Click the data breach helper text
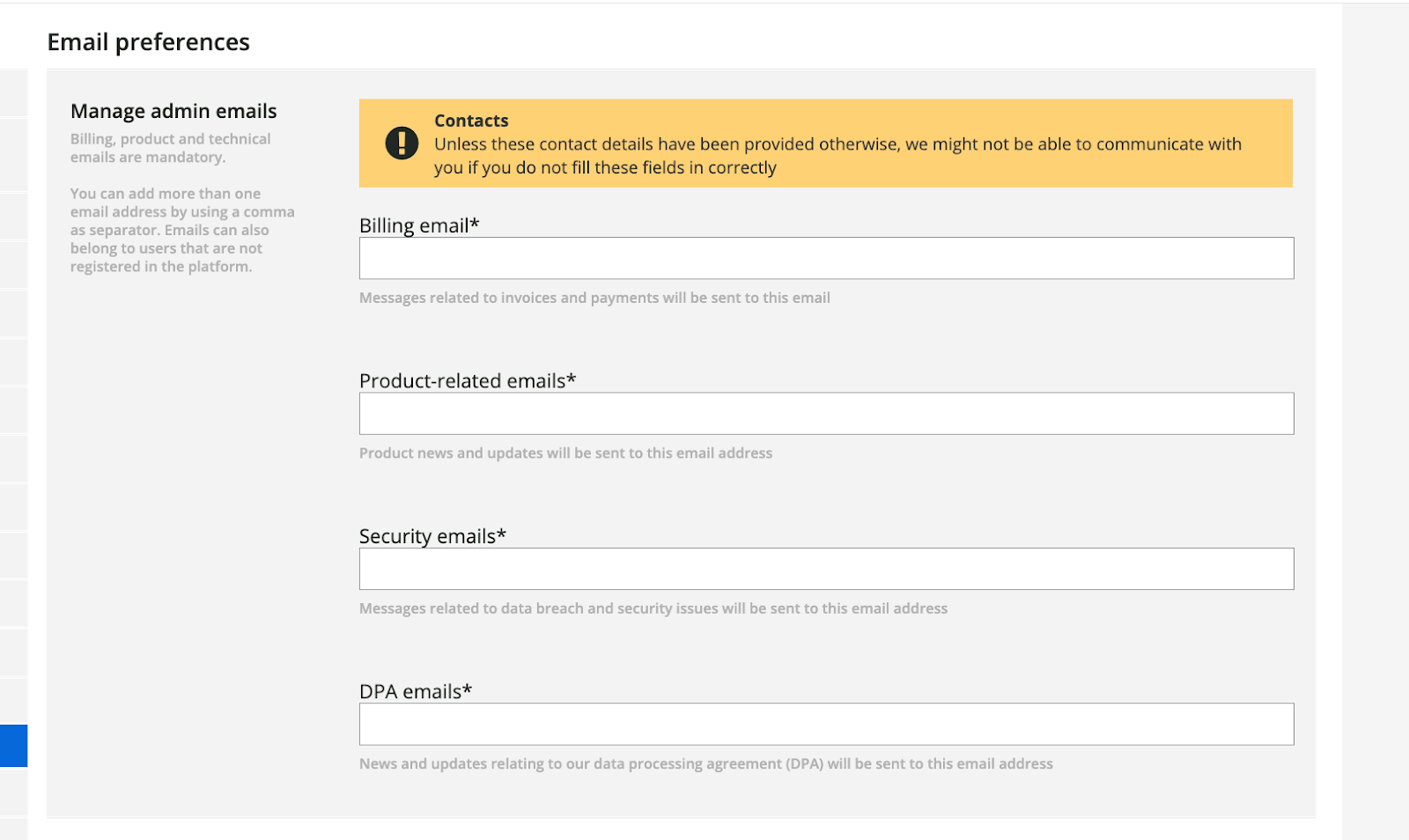The image size is (1409, 840). [x=653, y=608]
